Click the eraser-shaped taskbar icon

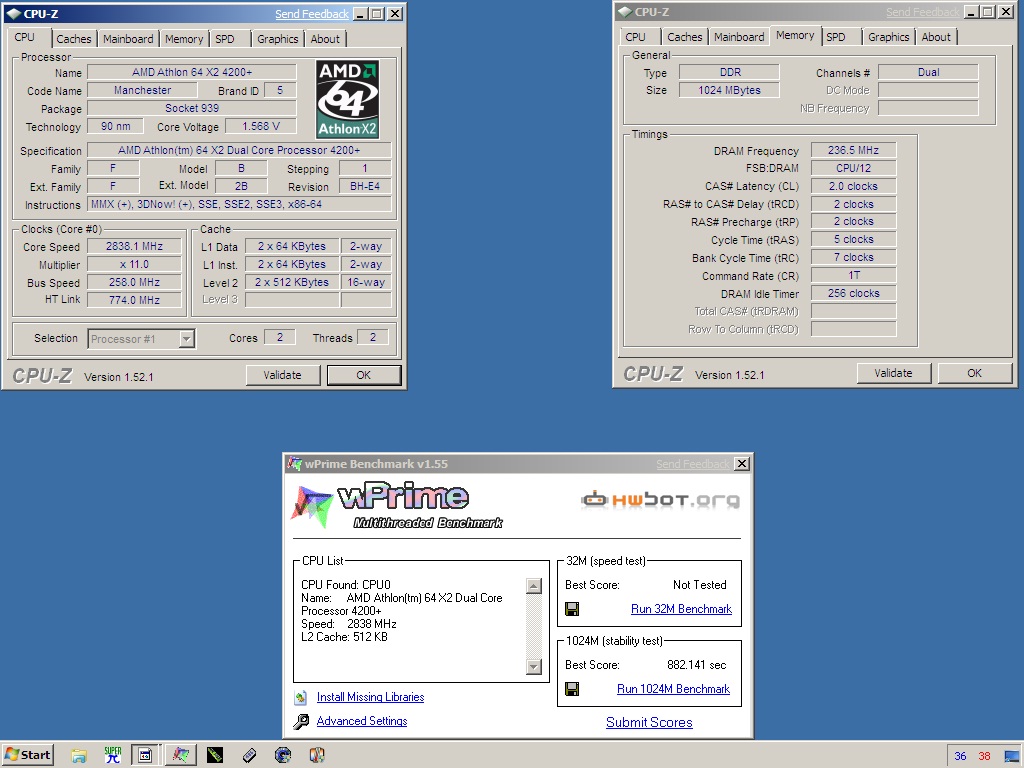pyautogui.click(x=249, y=756)
